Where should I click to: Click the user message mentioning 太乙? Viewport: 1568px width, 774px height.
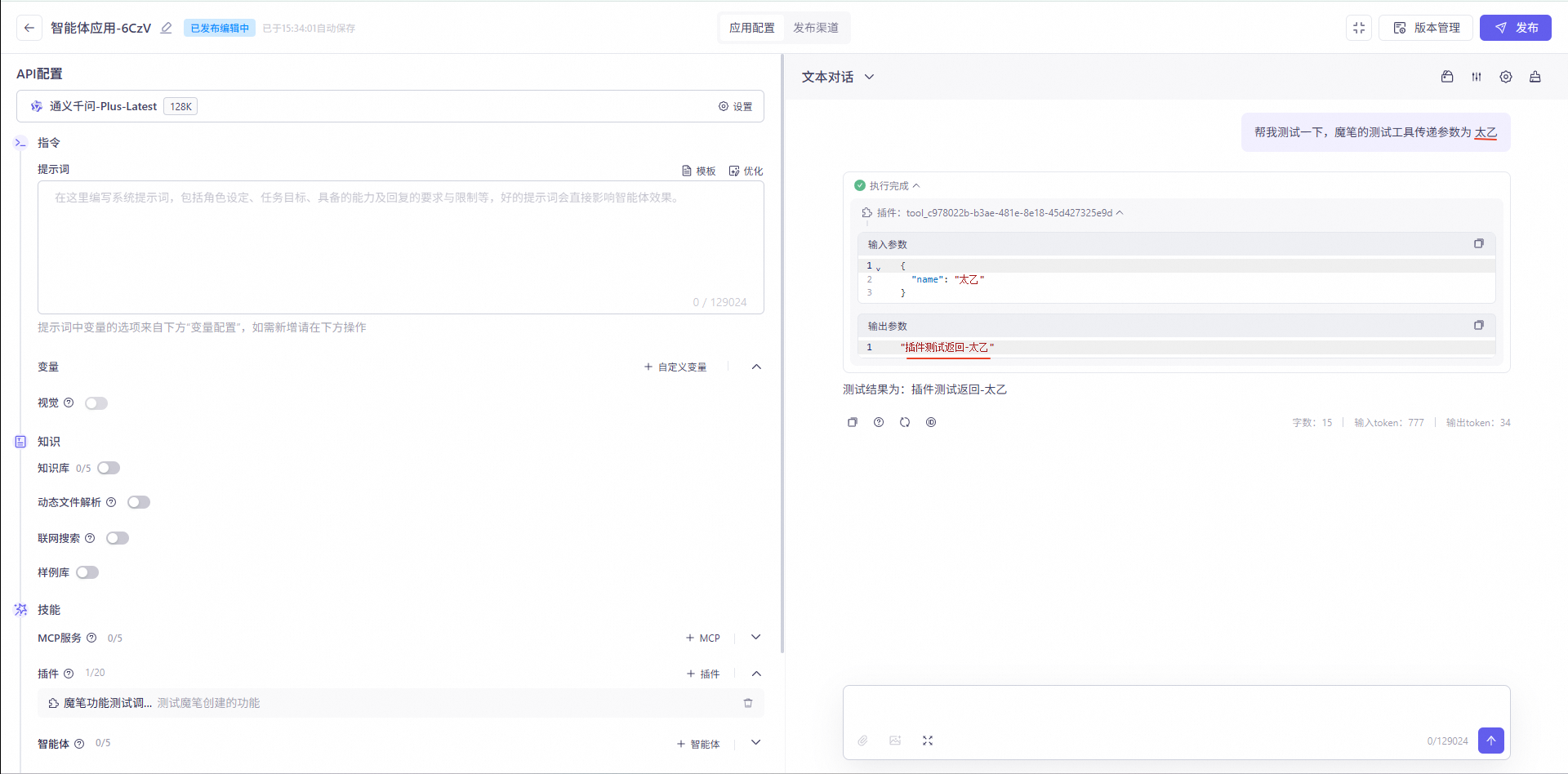click(1376, 132)
